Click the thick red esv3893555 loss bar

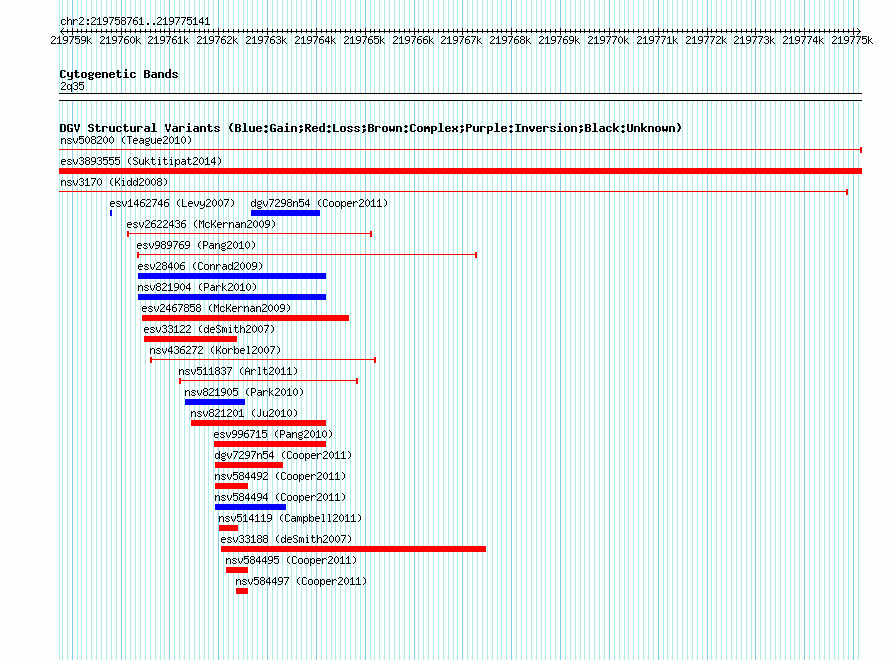[460, 171]
